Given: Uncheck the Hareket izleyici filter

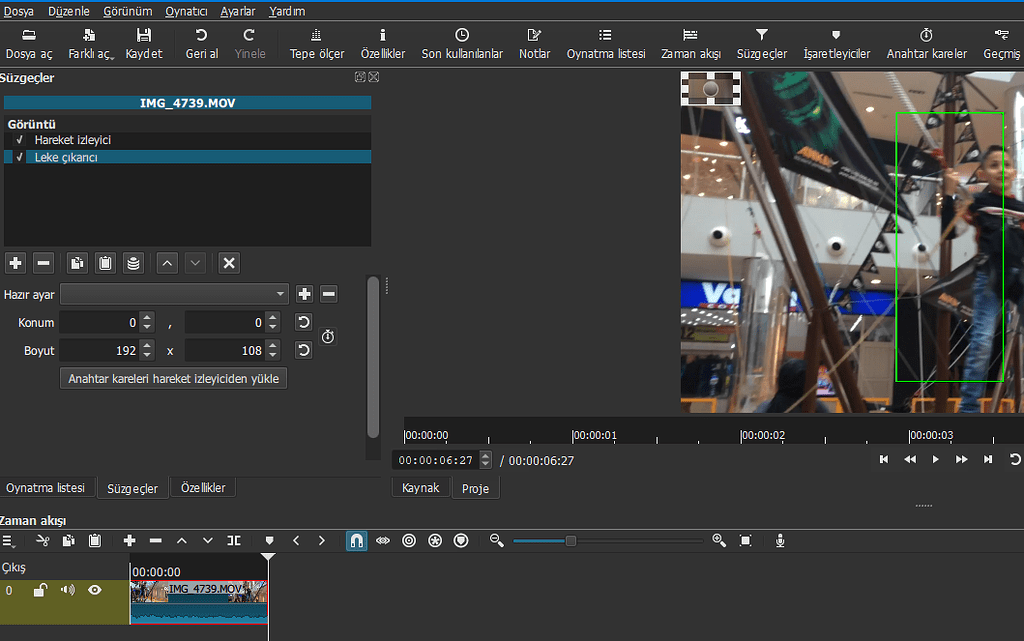Looking at the screenshot, I should [20, 140].
